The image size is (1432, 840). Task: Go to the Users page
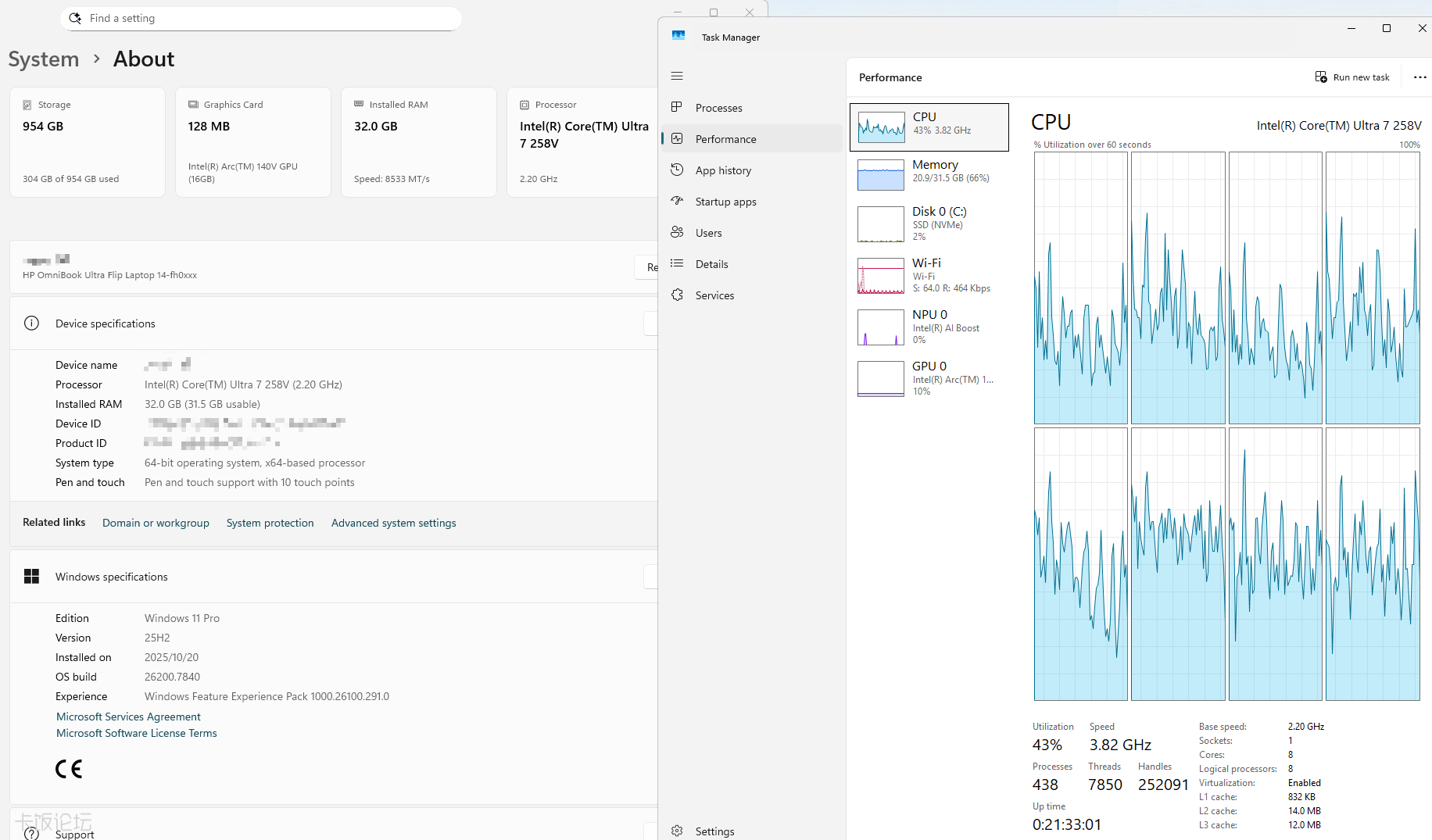[707, 233]
